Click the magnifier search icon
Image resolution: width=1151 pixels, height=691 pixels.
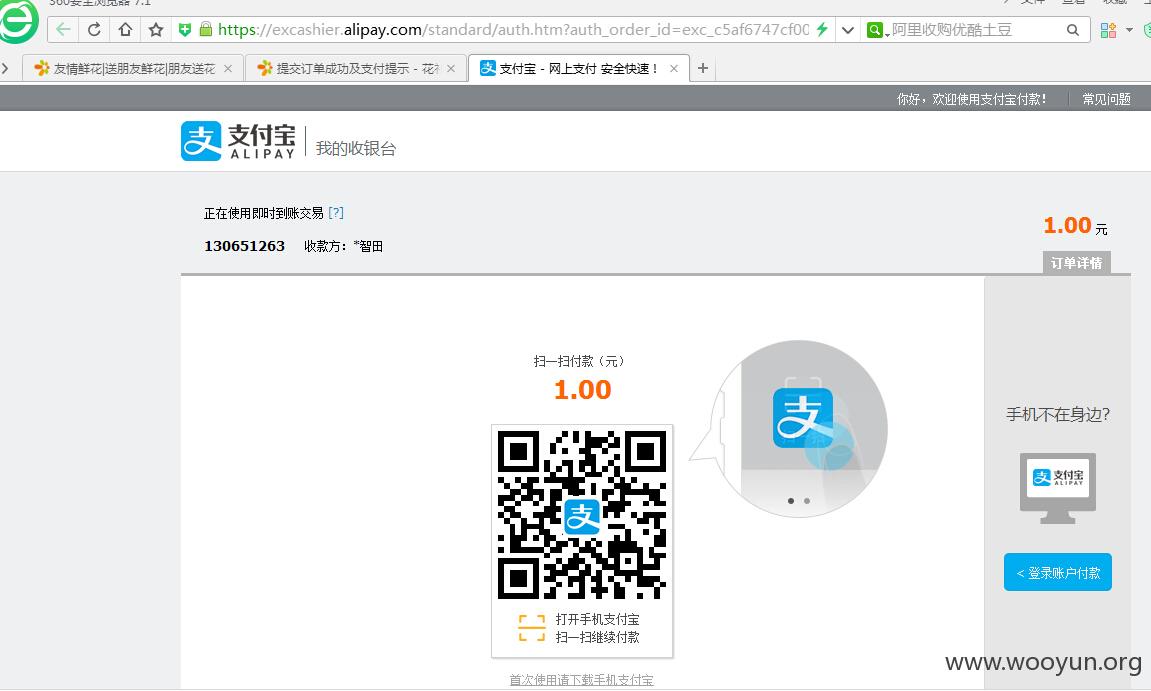(1072, 30)
